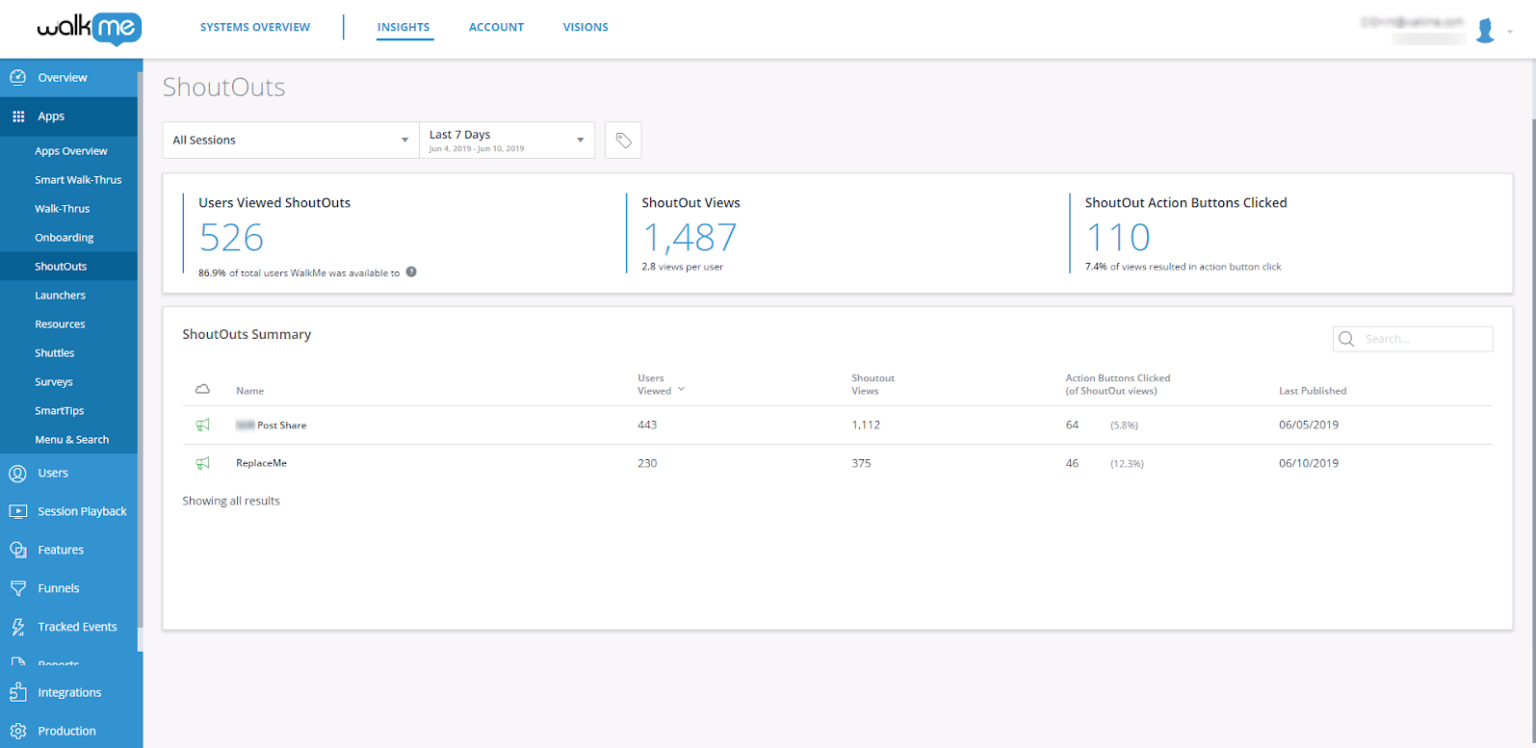Open the All Sessions dropdown
The image size is (1536, 748).
click(x=290, y=140)
